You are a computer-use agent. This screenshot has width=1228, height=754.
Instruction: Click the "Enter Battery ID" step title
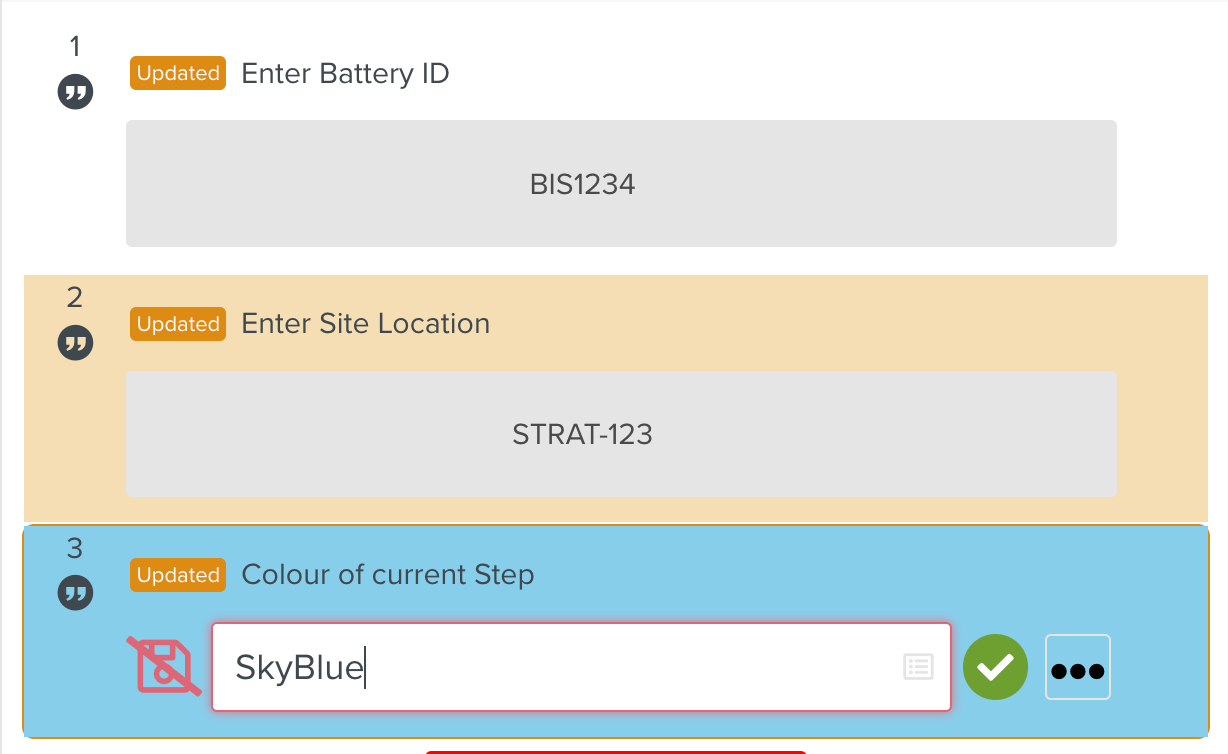coord(345,74)
